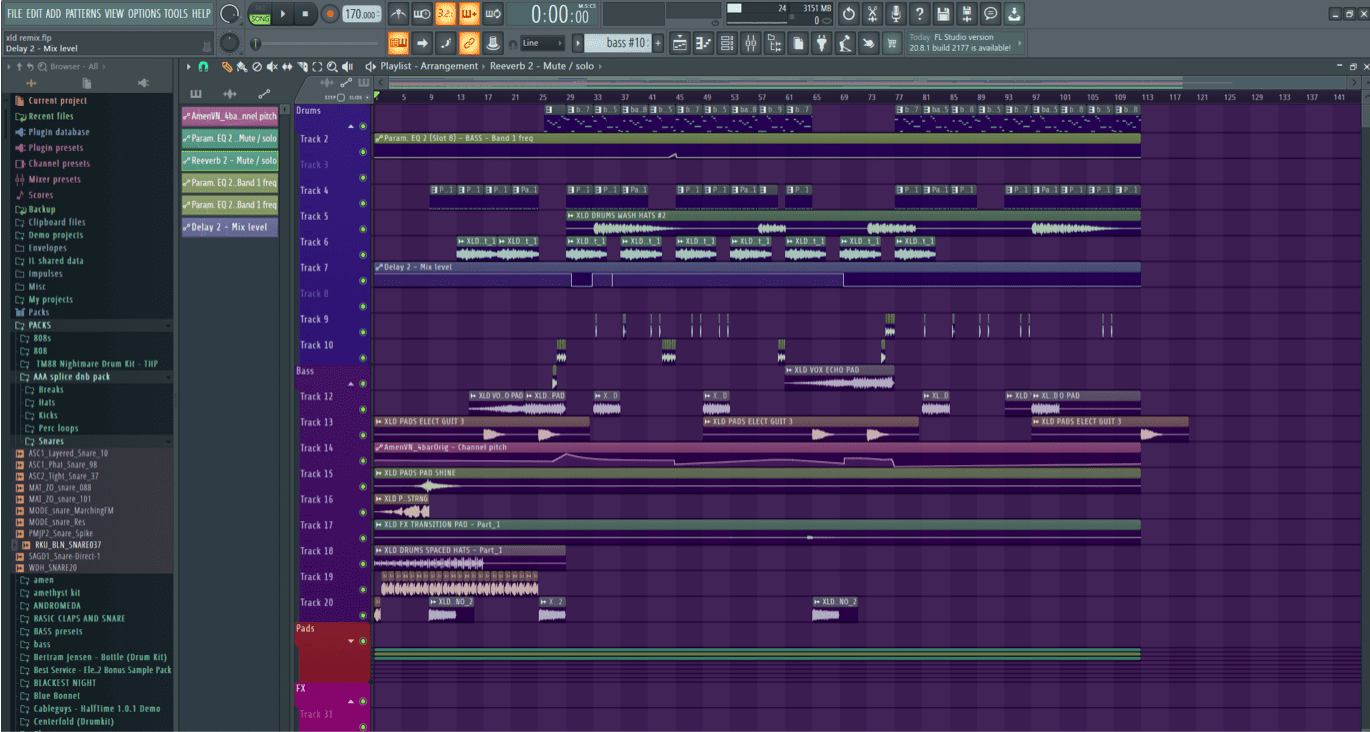The height and width of the screenshot is (732, 1370).
Task: Click the browser search magnifier icon
Action: point(42,67)
